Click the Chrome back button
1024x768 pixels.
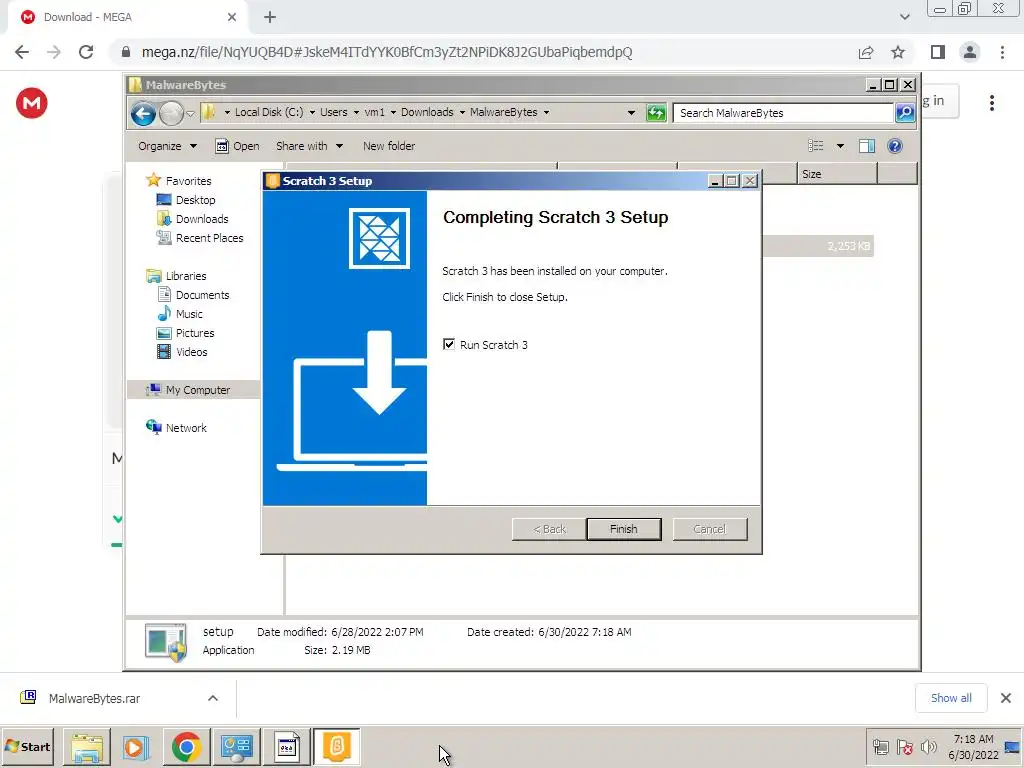coord(22,52)
